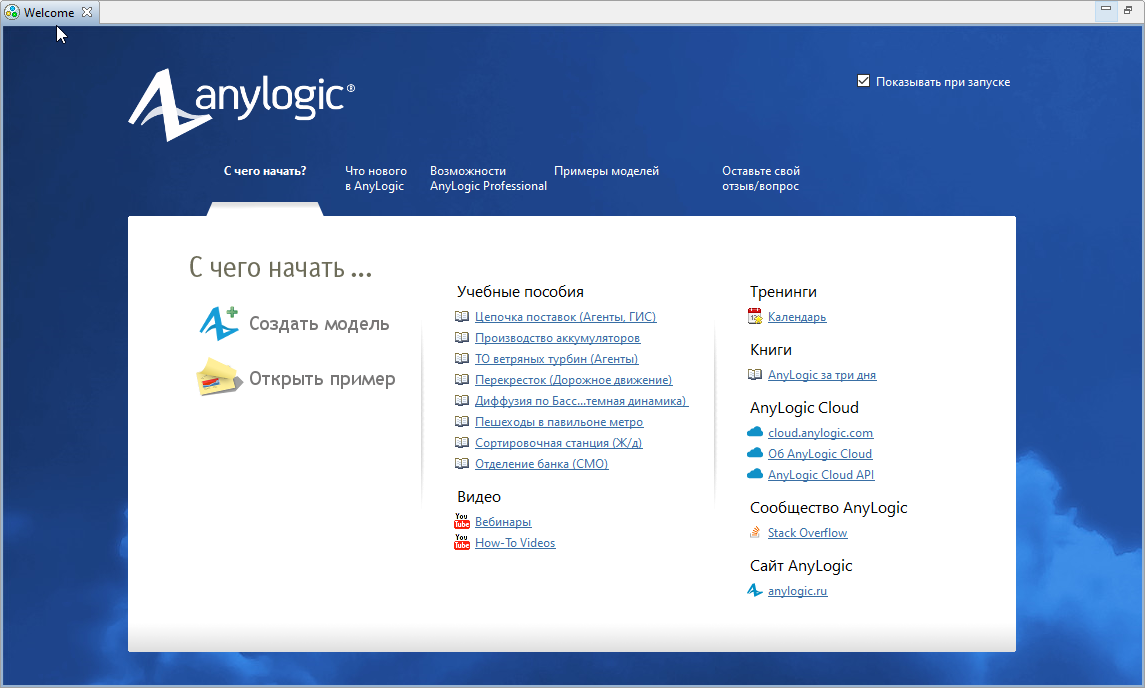The height and width of the screenshot is (688, 1145).
Task: Click book icon beside ТО ветряных турбин
Action: [462, 359]
